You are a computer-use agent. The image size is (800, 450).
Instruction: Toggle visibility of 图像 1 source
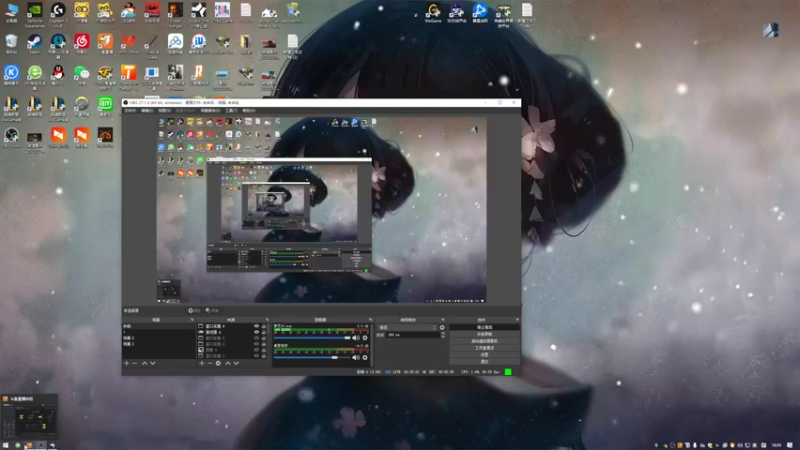pos(257,350)
